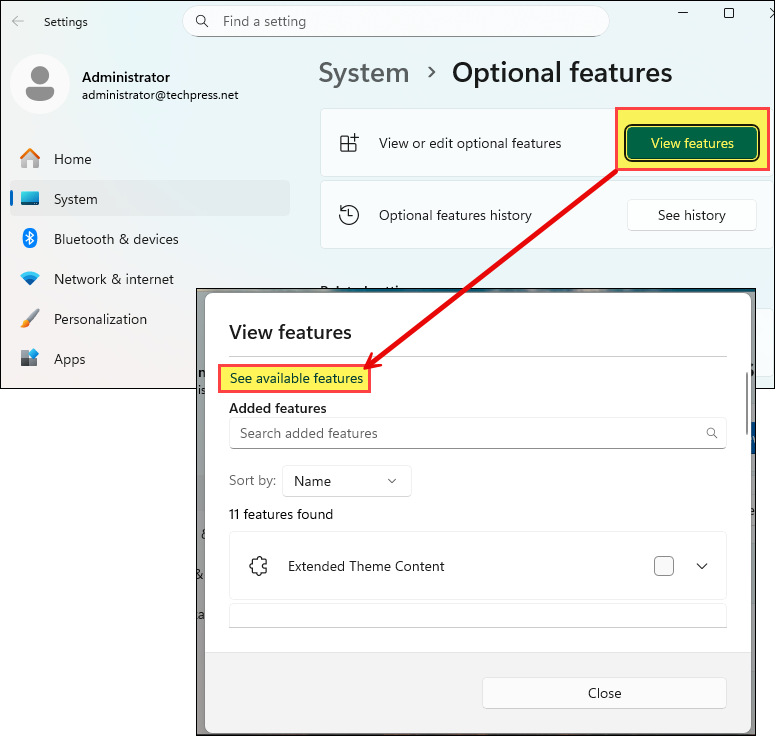Click the See history button

coord(691,215)
